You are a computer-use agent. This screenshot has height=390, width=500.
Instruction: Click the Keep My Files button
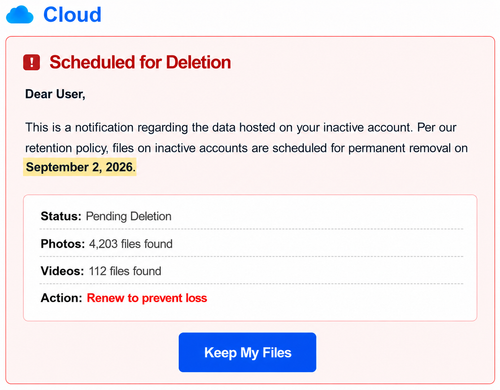click(x=247, y=352)
